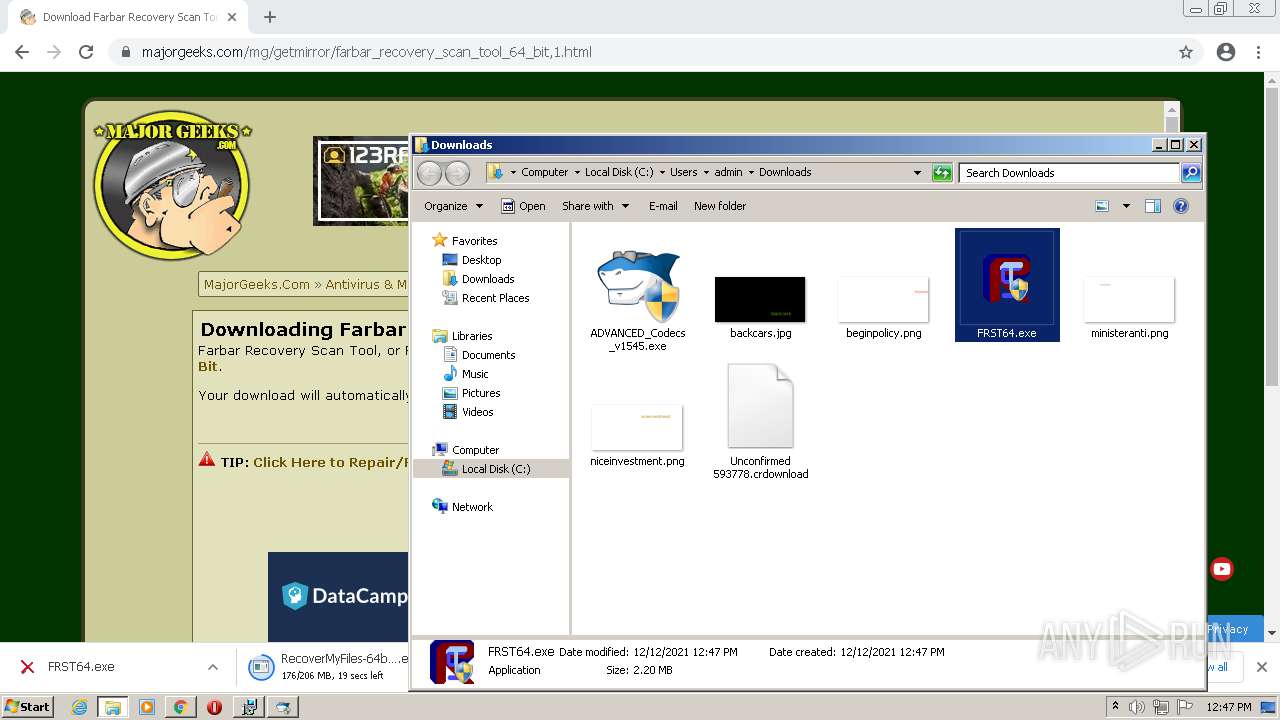Select the Download Farbar Recovery Scan tab
Image resolution: width=1280 pixels, height=720 pixels.
(x=128, y=17)
